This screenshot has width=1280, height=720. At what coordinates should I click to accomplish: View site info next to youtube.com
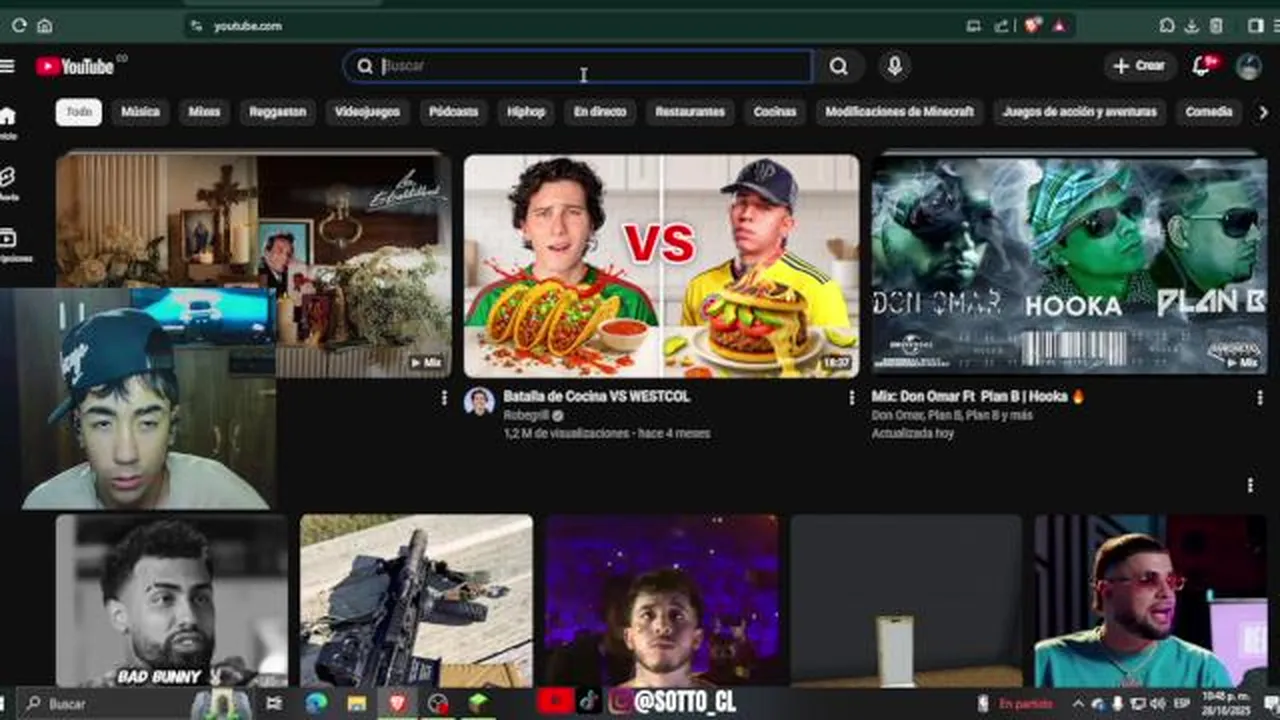(196, 26)
